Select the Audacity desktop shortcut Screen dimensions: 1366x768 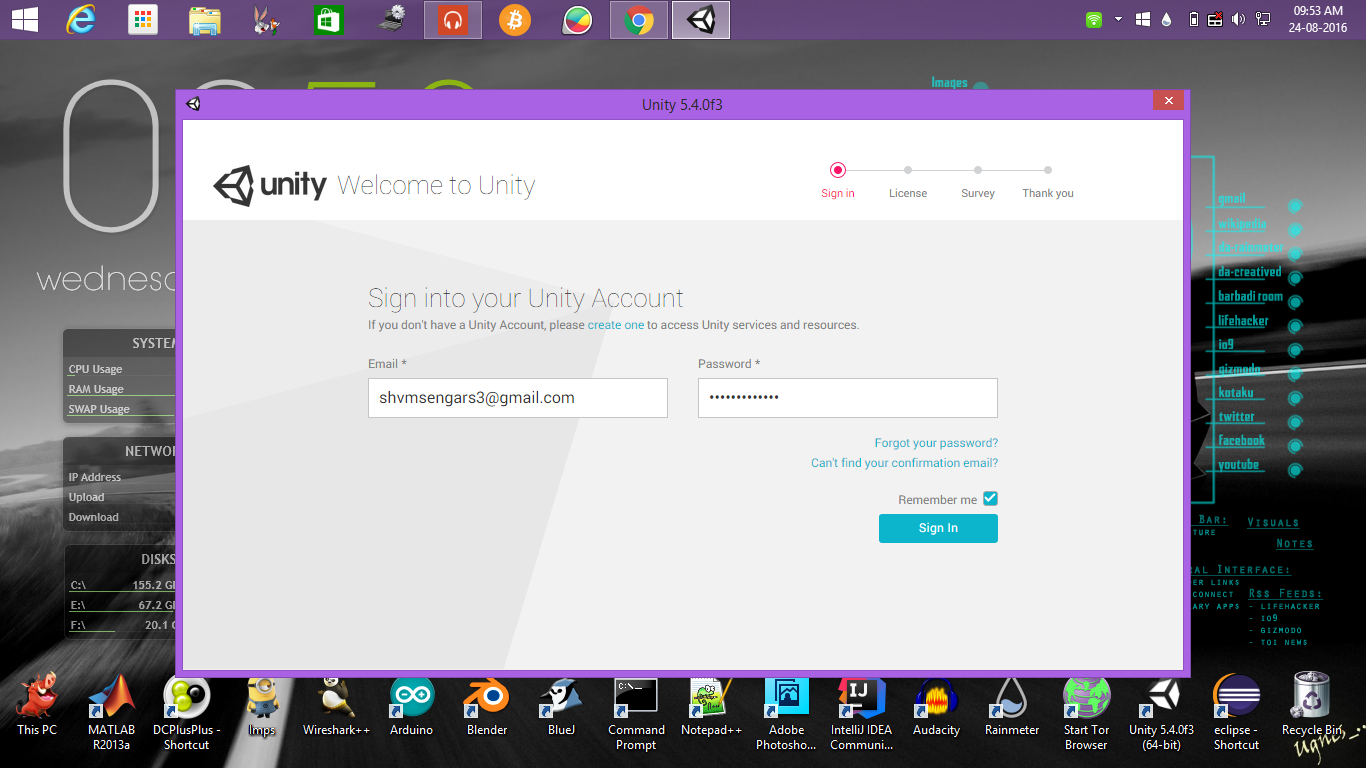(x=937, y=706)
